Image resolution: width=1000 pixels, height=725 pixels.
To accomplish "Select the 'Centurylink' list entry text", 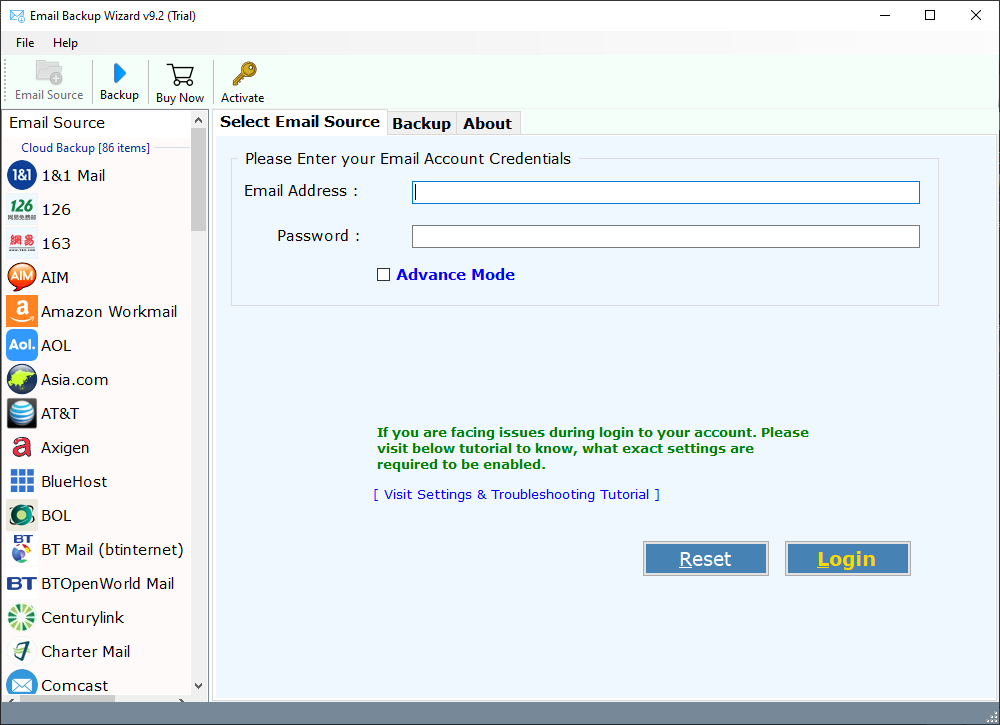I will [82, 617].
